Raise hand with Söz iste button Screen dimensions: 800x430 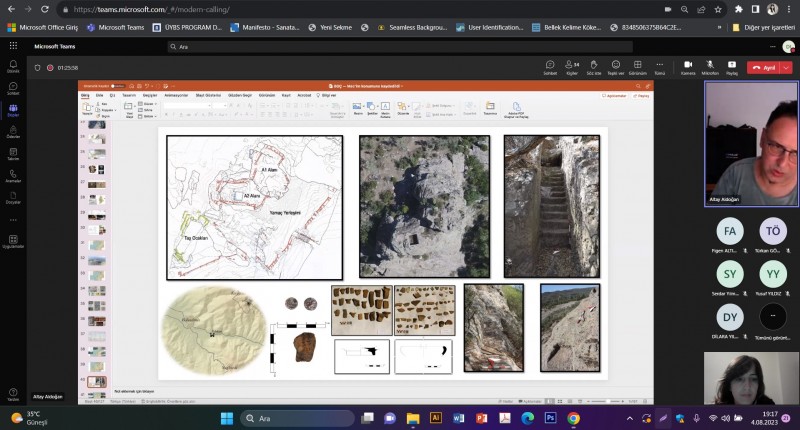tap(594, 66)
